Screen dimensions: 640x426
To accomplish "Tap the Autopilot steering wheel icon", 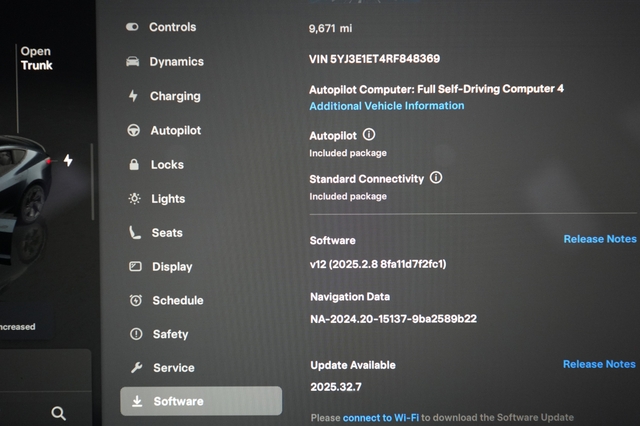I will [133, 131].
